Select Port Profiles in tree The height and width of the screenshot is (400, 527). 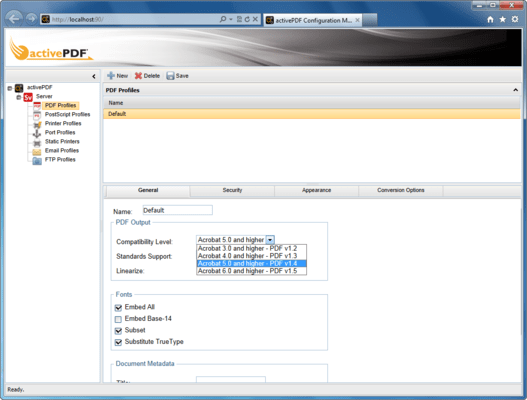pos(60,132)
